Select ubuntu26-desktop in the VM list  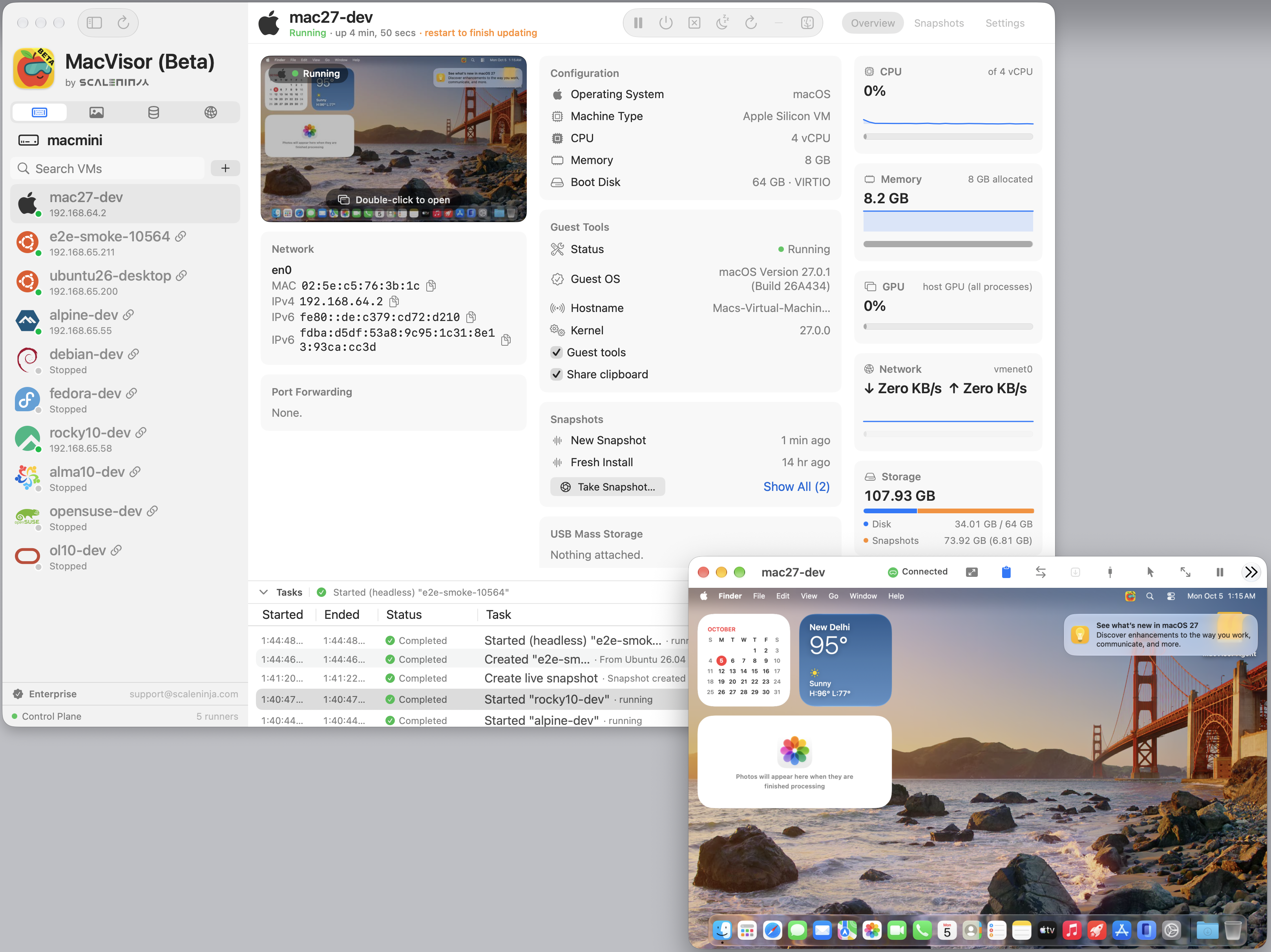(x=125, y=283)
